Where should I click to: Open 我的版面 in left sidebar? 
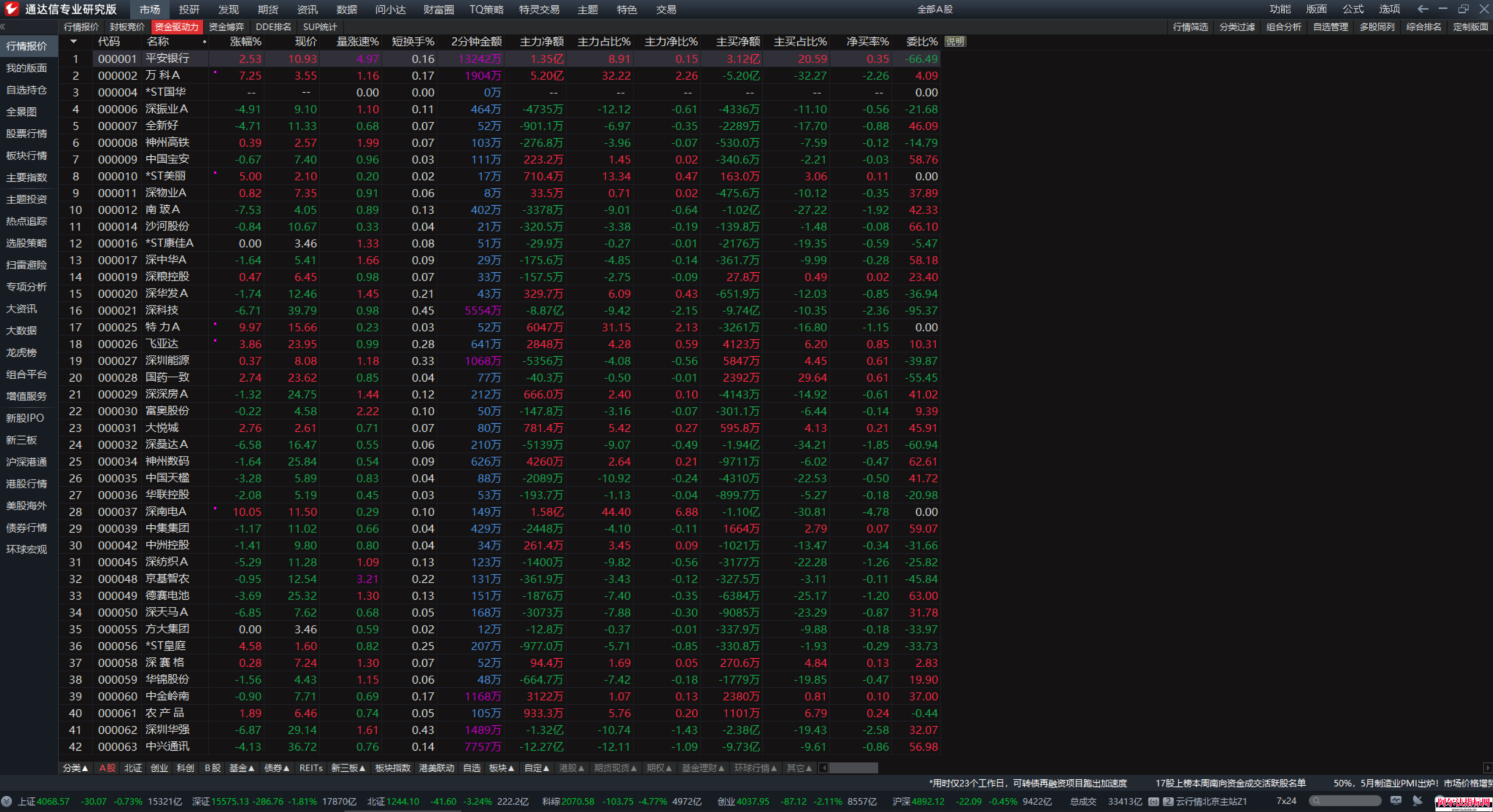27,68
